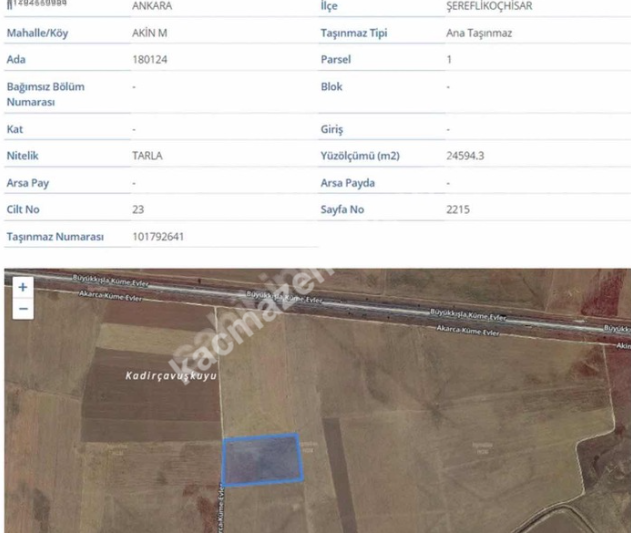This screenshot has width=631, height=533.
Task: Select the blue highlighted parcel on map
Action: click(263, 460)
